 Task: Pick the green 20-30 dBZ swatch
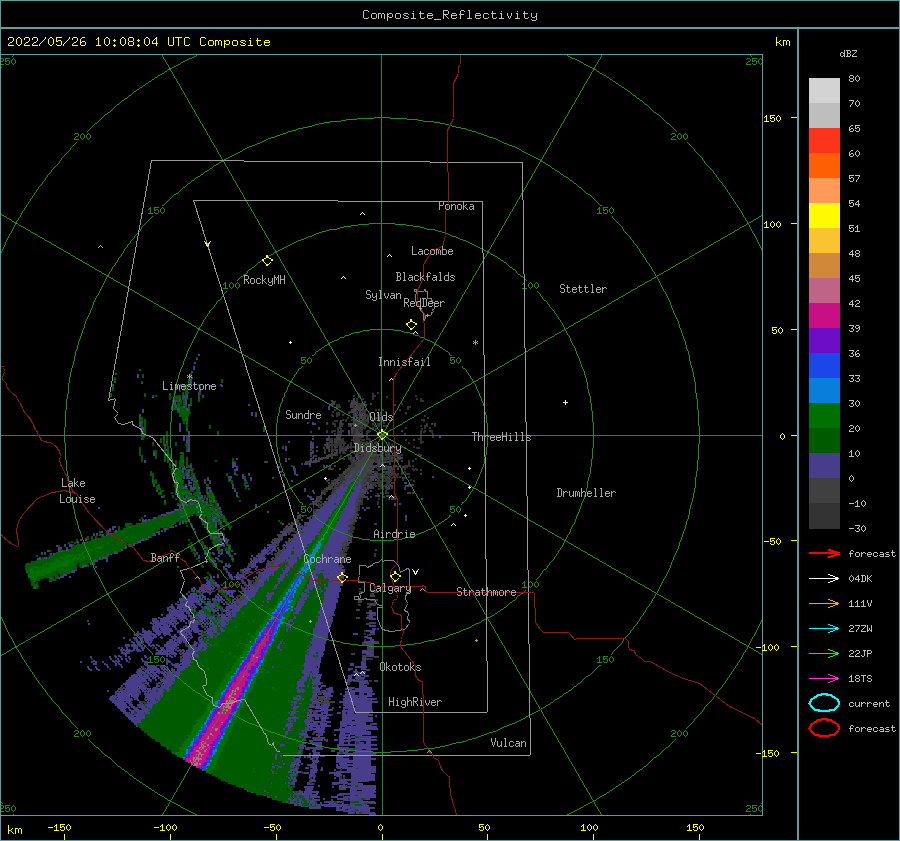pyautogui.click(x=824, y=415)
